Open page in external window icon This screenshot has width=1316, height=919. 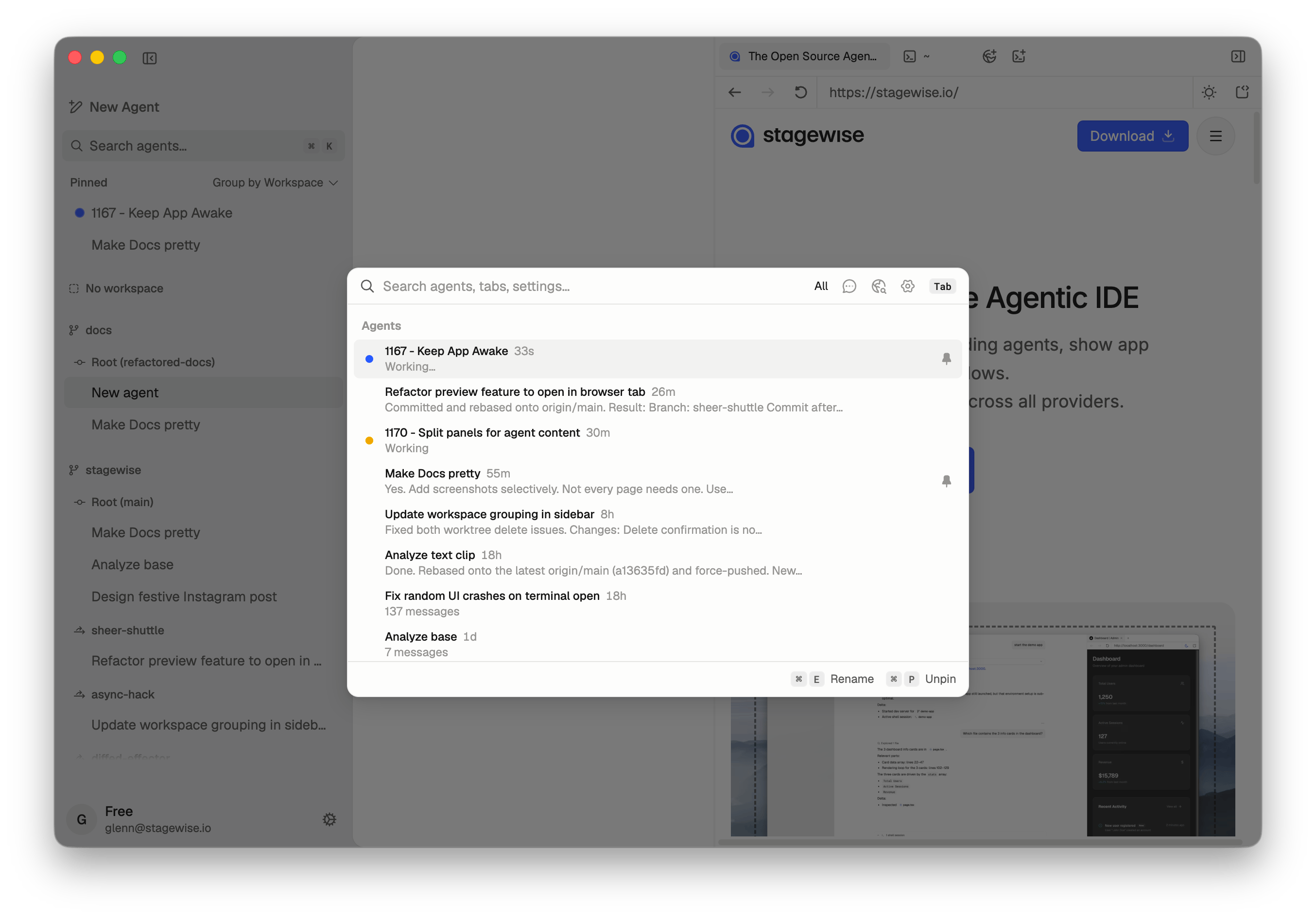click(1242, 92)
